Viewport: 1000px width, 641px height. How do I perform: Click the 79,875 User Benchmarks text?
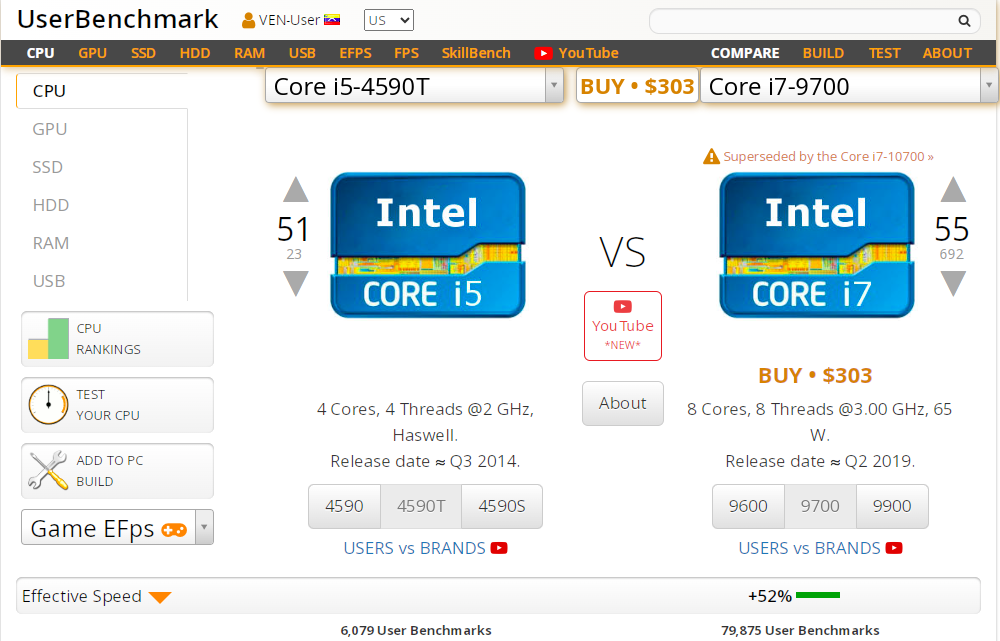point(800,630)
